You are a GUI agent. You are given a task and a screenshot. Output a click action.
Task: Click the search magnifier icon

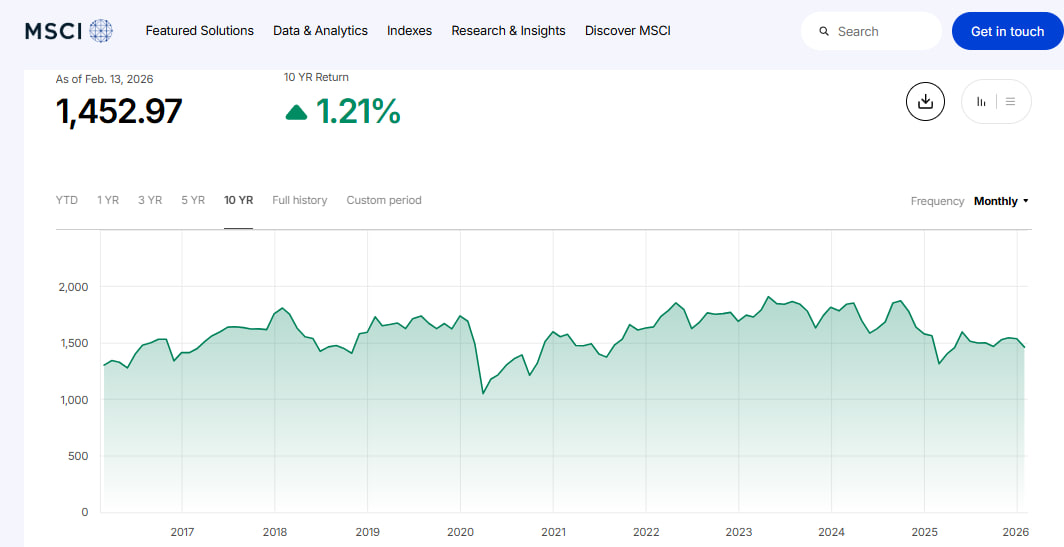pos(824,31)
